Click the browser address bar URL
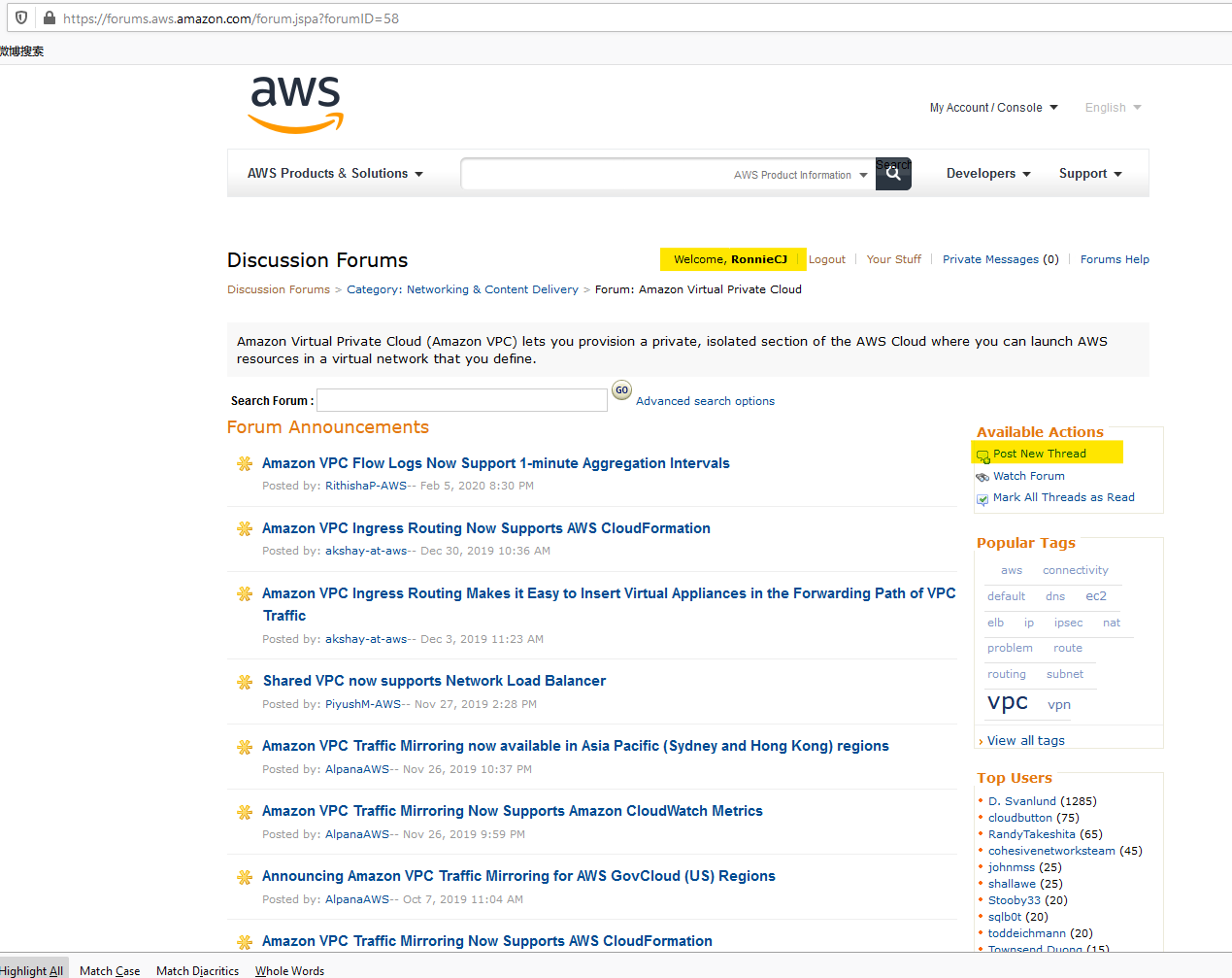The image size is (1232, 978). tap(231, 18)
